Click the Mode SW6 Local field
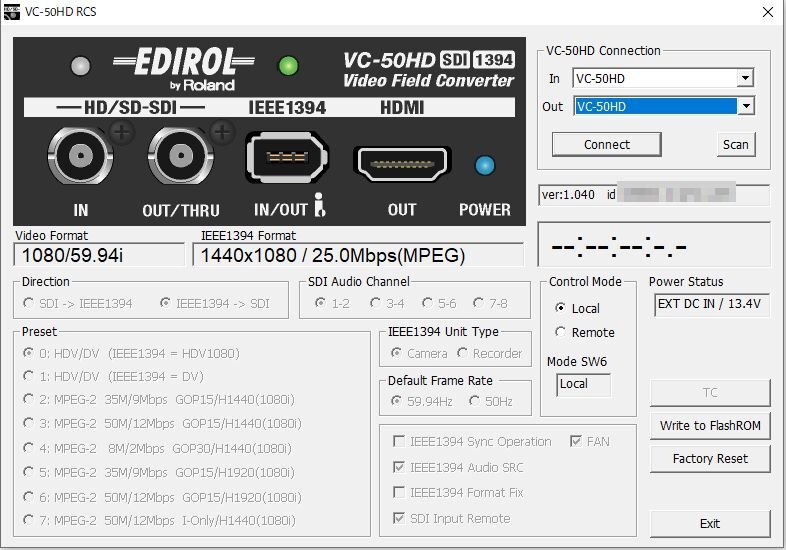This screenshot has width=786, height=550. 583,385
